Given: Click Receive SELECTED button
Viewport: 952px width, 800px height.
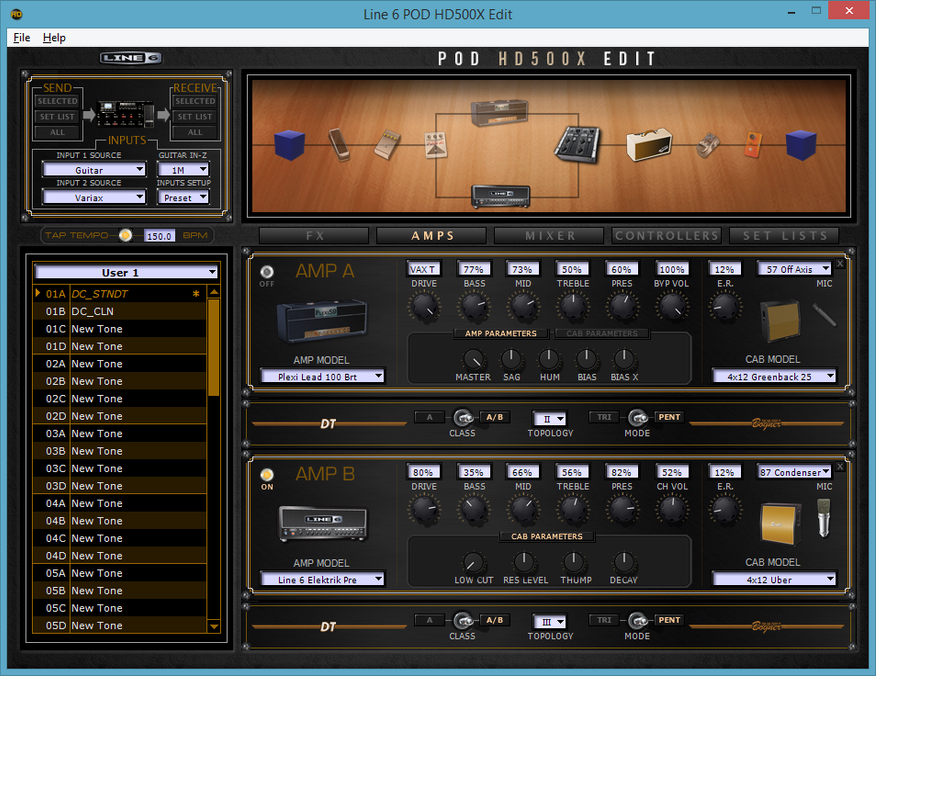Looking at the screenshot, I should click(x=195, y=101).
